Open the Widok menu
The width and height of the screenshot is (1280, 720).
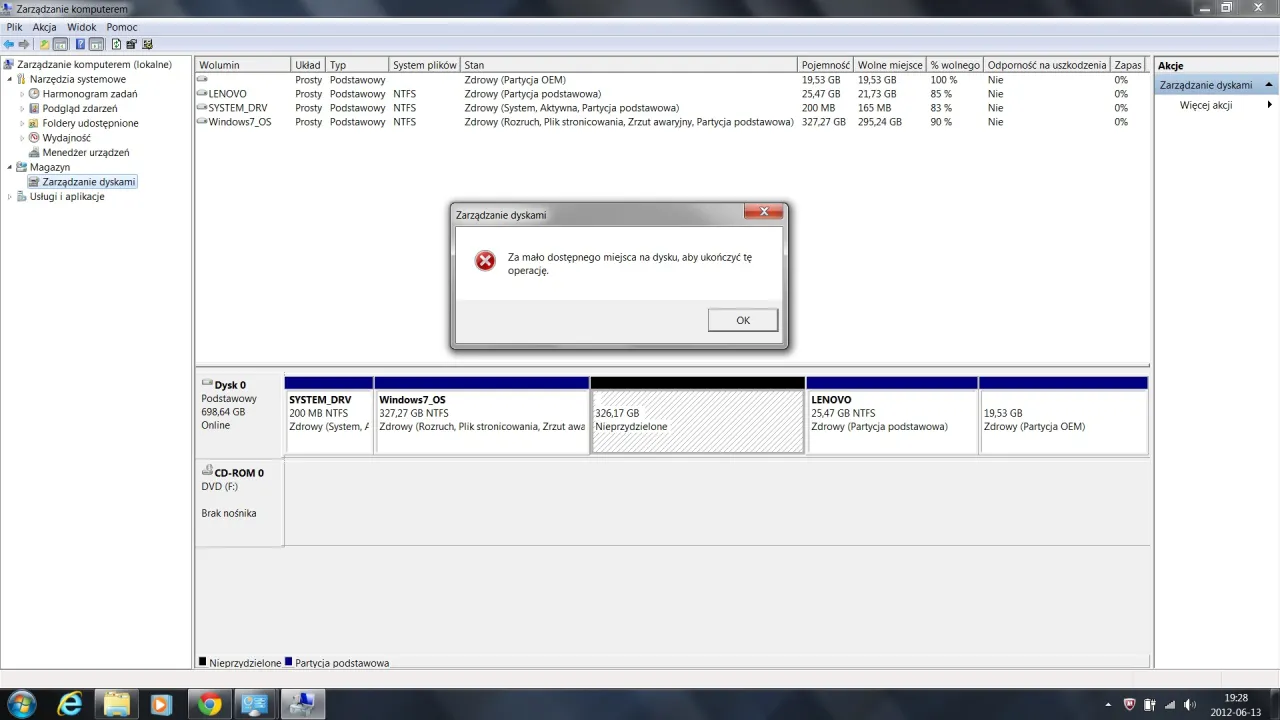click(x=81, y=27)
